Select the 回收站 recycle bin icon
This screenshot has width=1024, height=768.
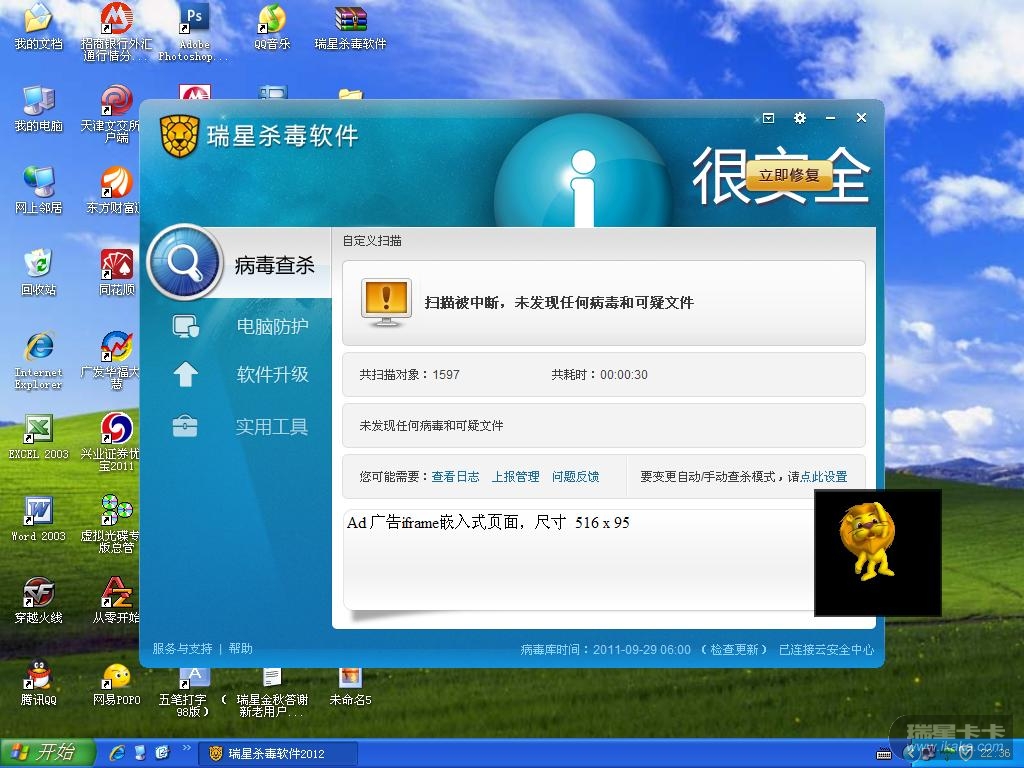(38, 272)
